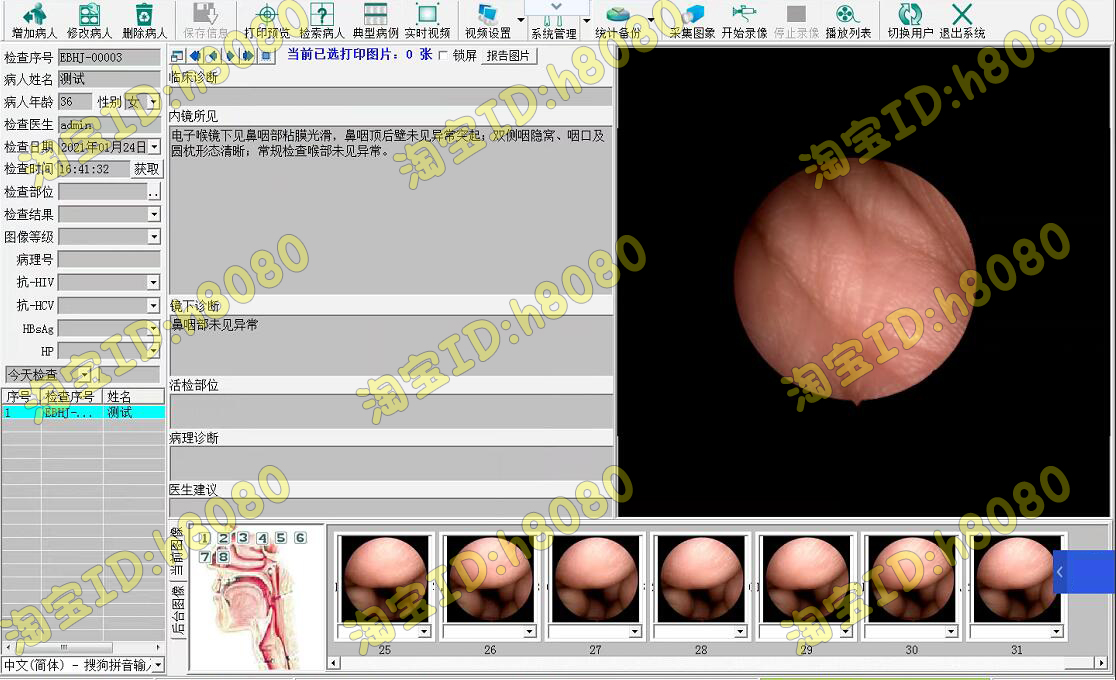Screen dimensions: 1116x680
Task: Open 打印预览 (print preview) from toolbar
Action: click(267, 20)
